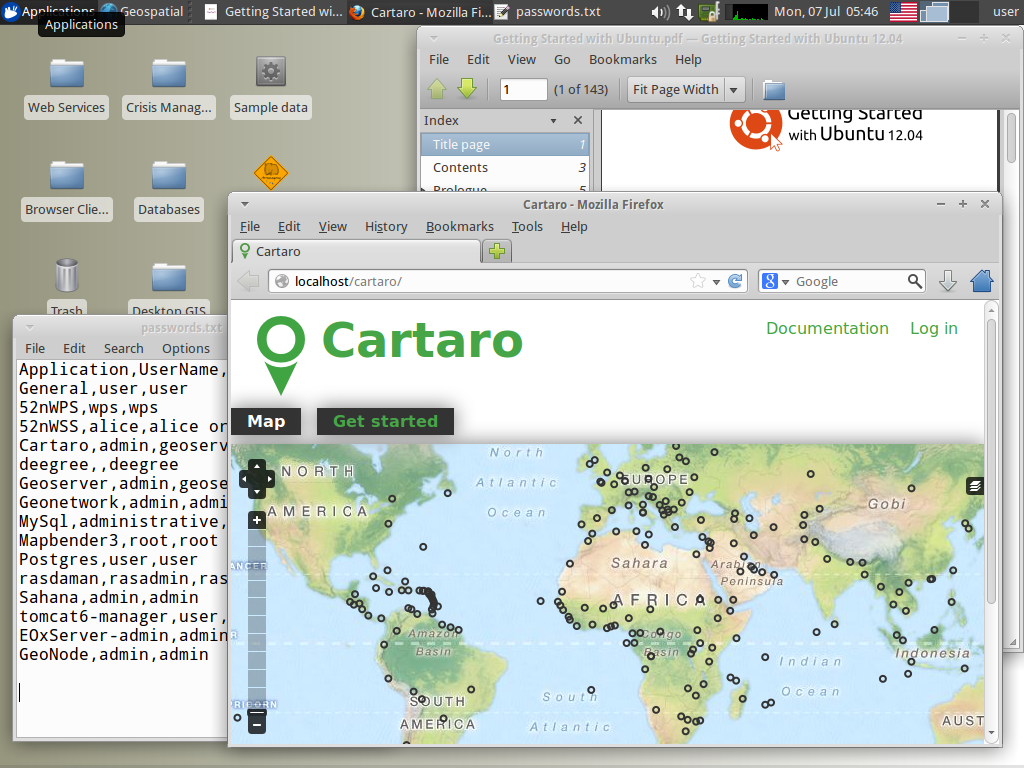Image resolution: width=1024 pixels, height=768 pixels.
Task: Open the map layer switcher icon
Action: pos(974,486)
